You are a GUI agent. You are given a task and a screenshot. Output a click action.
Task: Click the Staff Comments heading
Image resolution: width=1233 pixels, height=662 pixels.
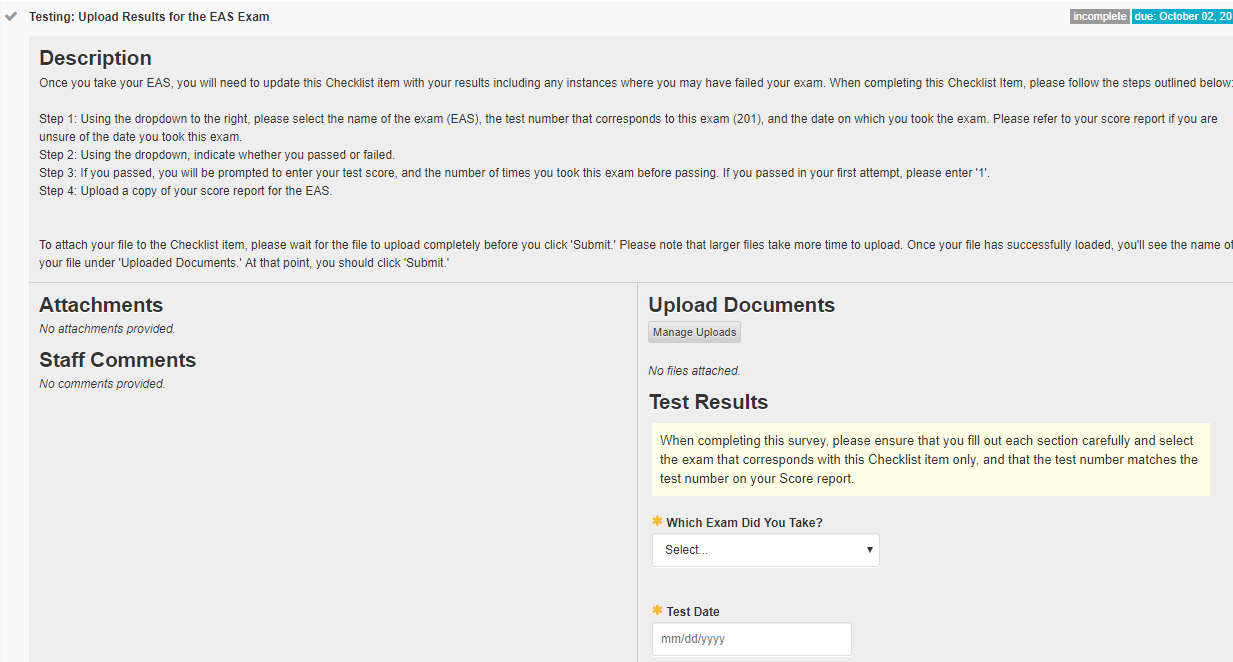coord(117,360)
